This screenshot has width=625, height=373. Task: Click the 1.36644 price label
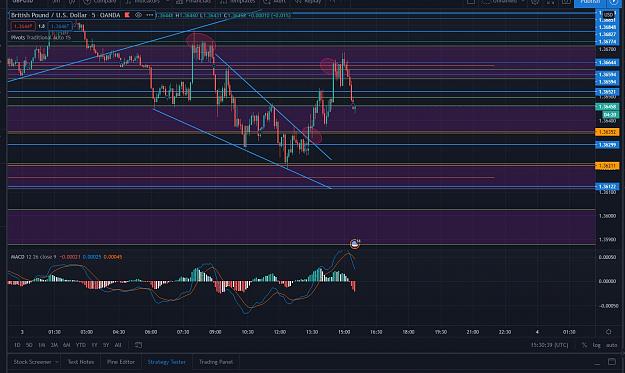[x=607, y=63]
